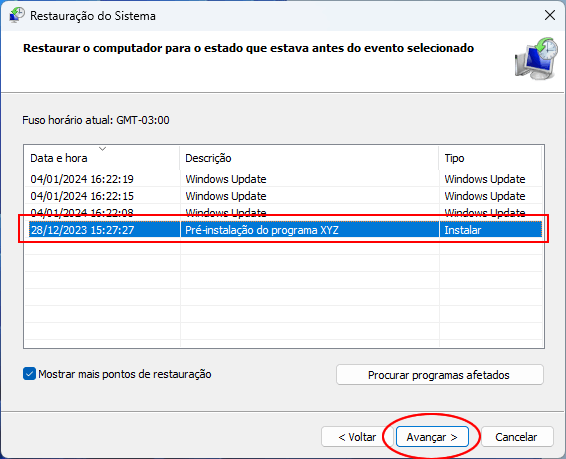This screenshot has height=459, width=566.
Task: Sort by the Data e hora column
Action: pos(102,158)
